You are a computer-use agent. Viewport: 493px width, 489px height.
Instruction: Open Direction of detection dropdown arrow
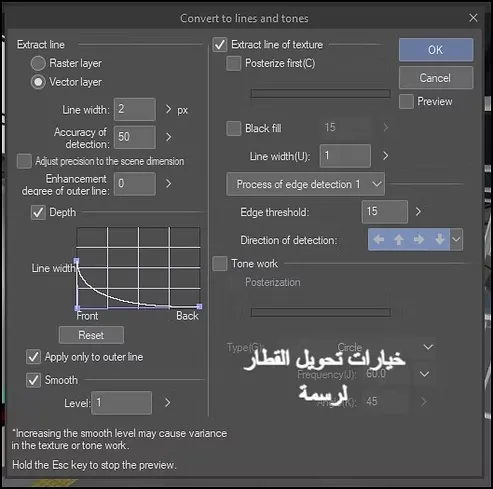tap(456, 239)
